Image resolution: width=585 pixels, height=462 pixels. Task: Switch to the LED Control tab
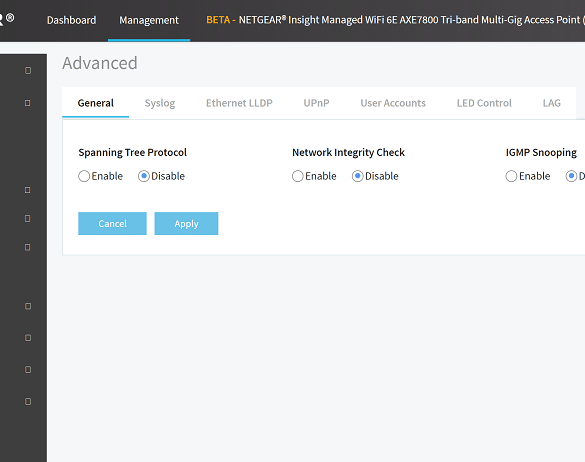tap(484, 103)
